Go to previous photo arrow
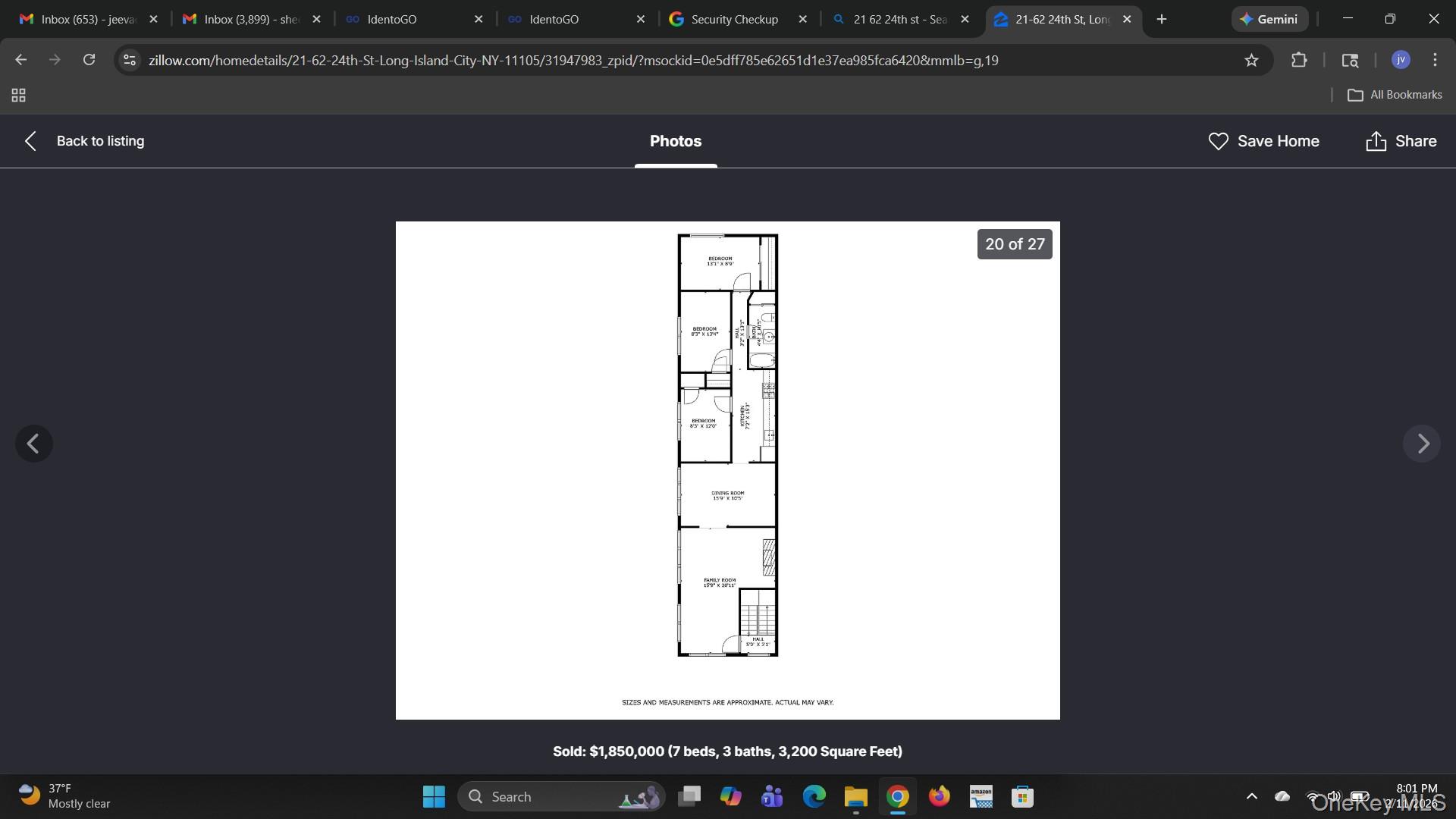This screenshot has width=1456, height=819. (34, 444)
